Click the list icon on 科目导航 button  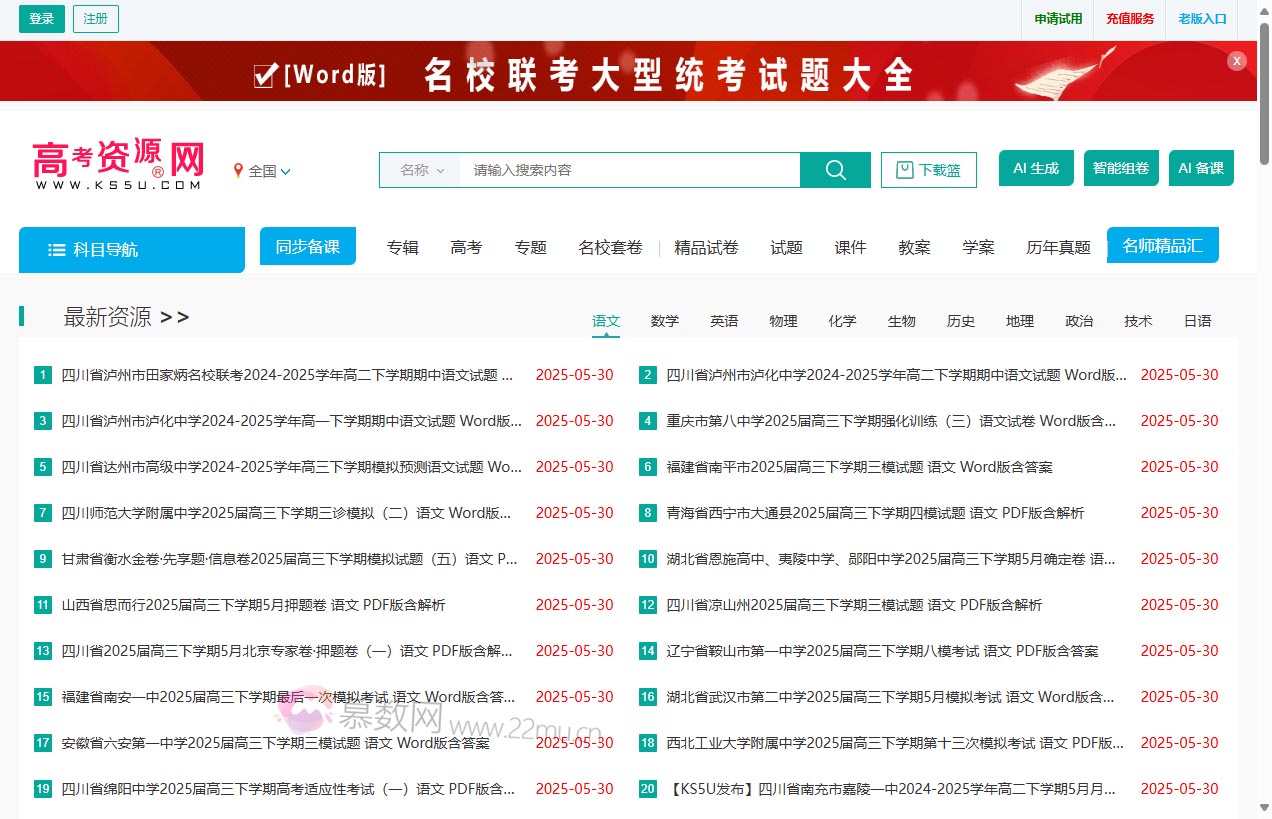[57, 249]
